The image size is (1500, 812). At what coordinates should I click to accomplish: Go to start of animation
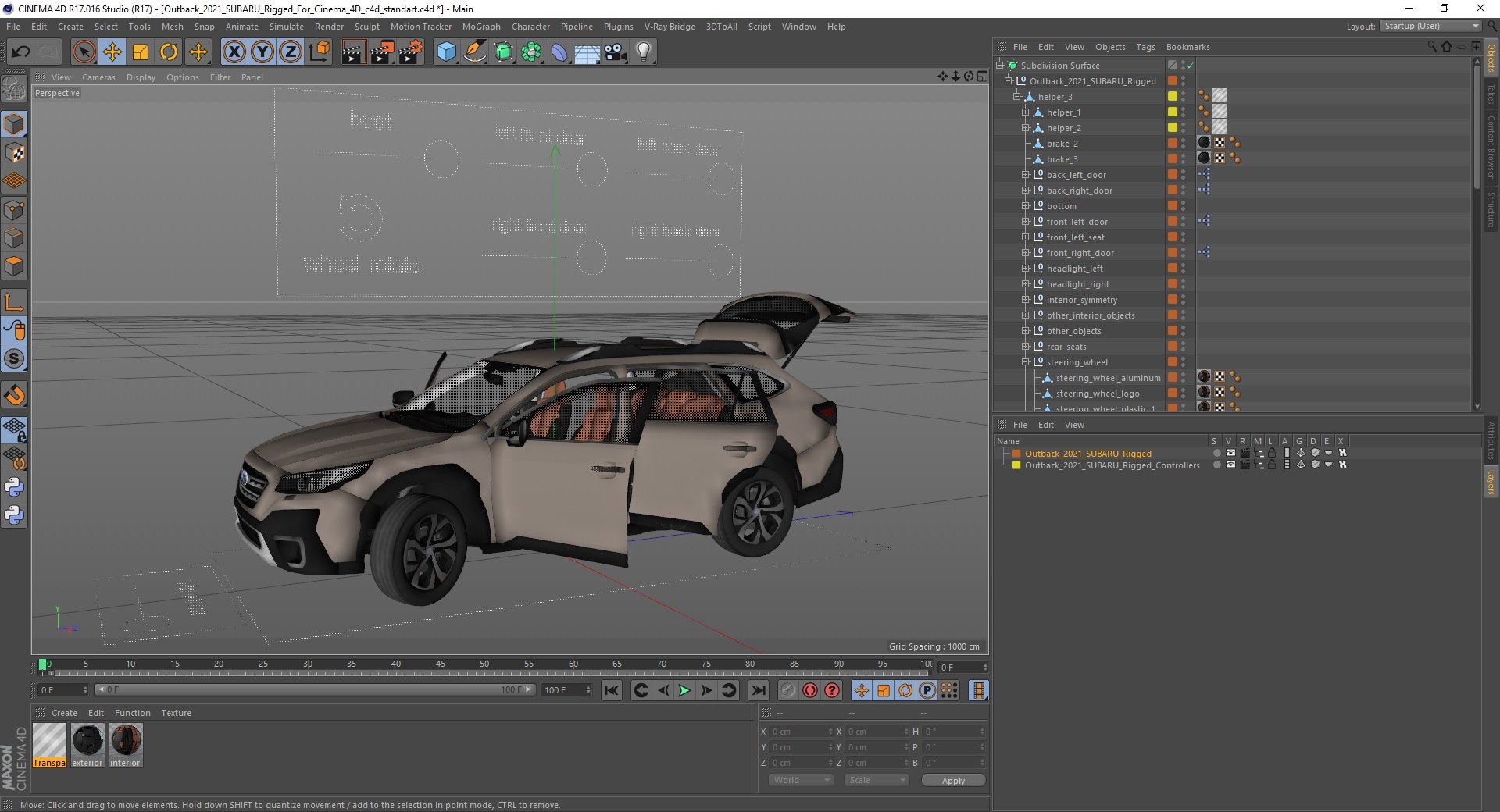612,690
